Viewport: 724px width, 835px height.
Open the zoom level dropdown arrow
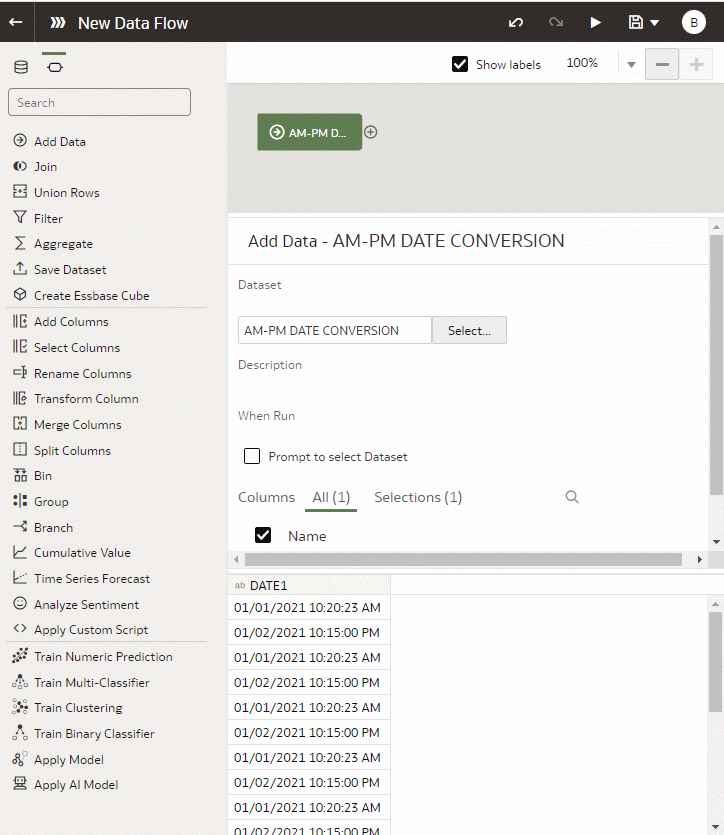click(631, 64)
